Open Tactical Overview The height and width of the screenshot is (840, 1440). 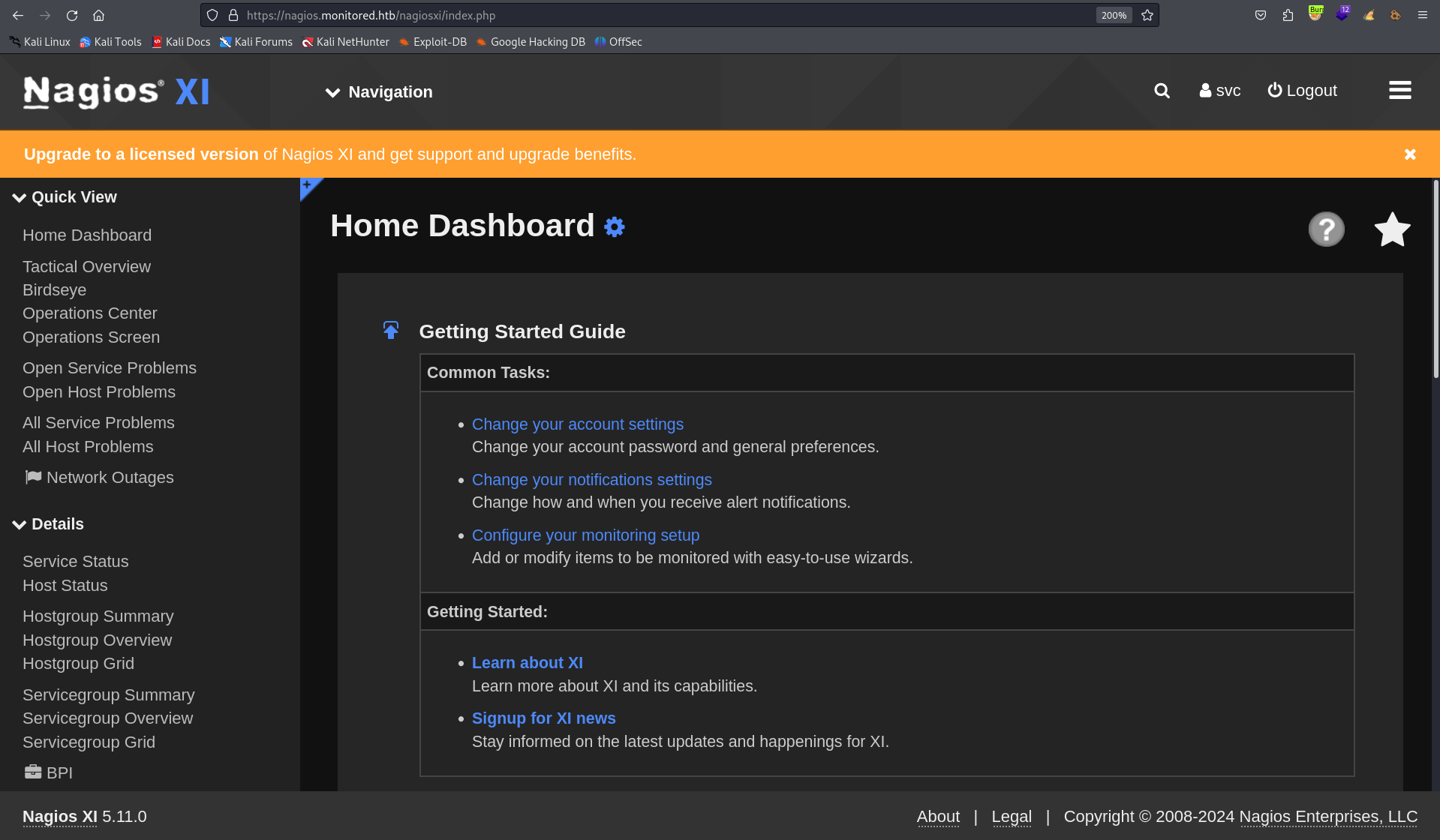pos(86,267)
